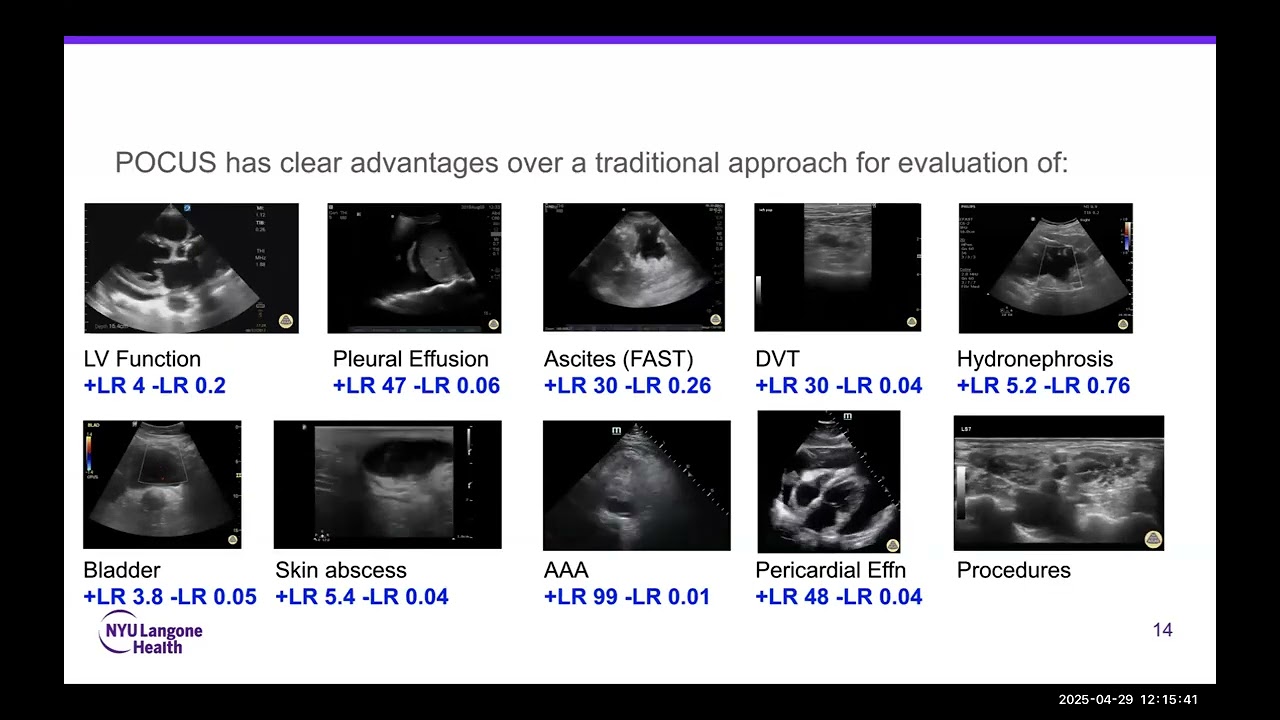Image resolution: width=1280 pixels, height=720 pixels.
Task: Click the 'Hydronephrosis' label
Action: [x=1035, y=359]
